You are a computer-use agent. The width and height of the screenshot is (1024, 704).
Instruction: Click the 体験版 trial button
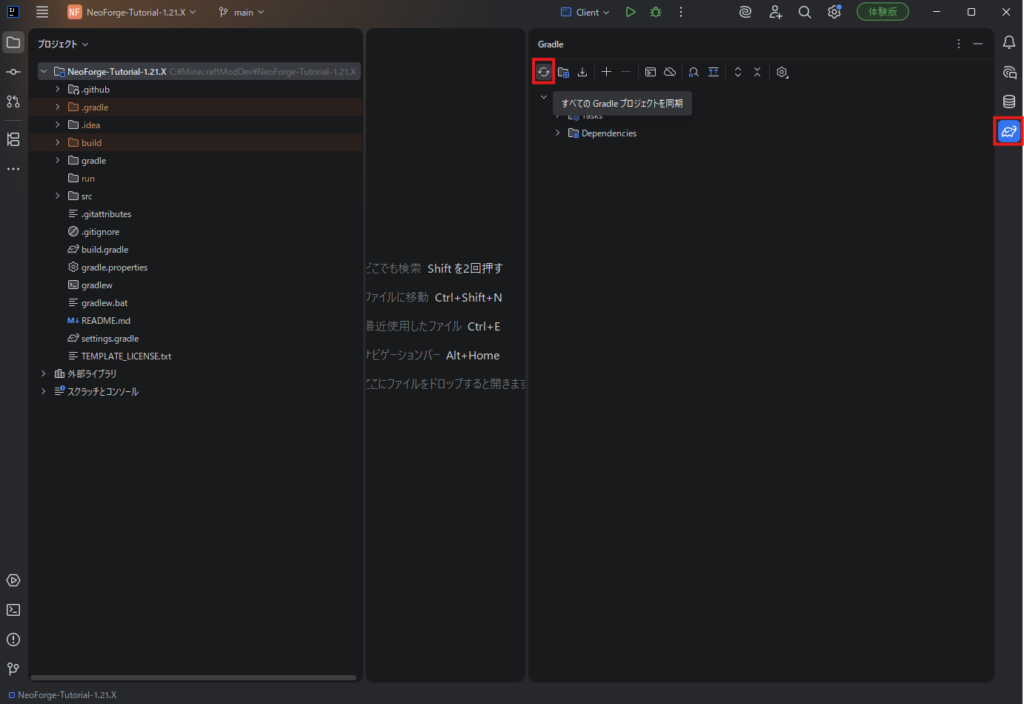pos(882,12)
